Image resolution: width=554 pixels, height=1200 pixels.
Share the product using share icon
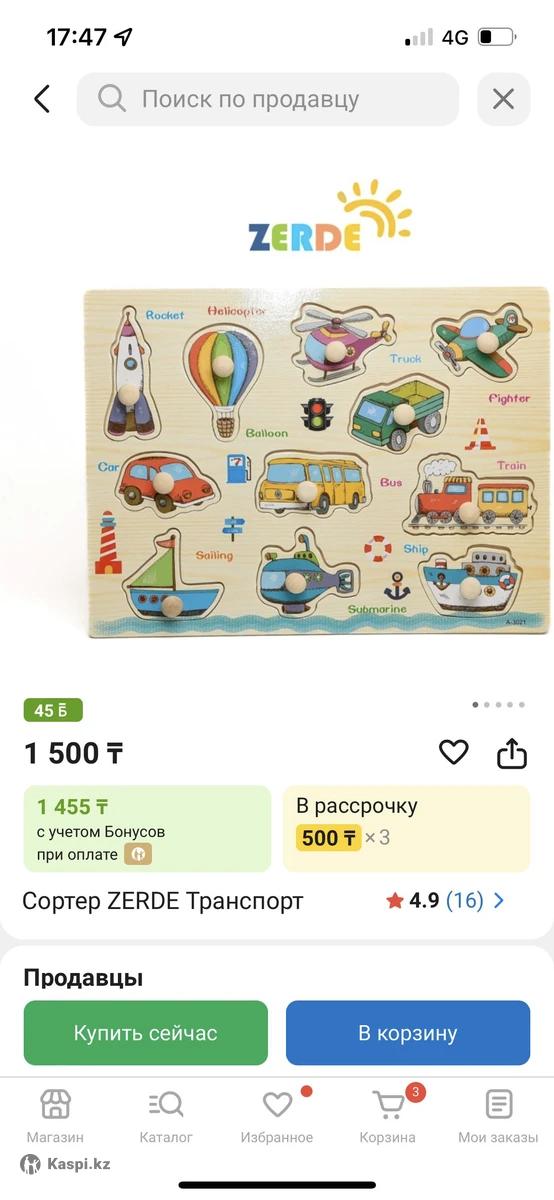[512, 752]
